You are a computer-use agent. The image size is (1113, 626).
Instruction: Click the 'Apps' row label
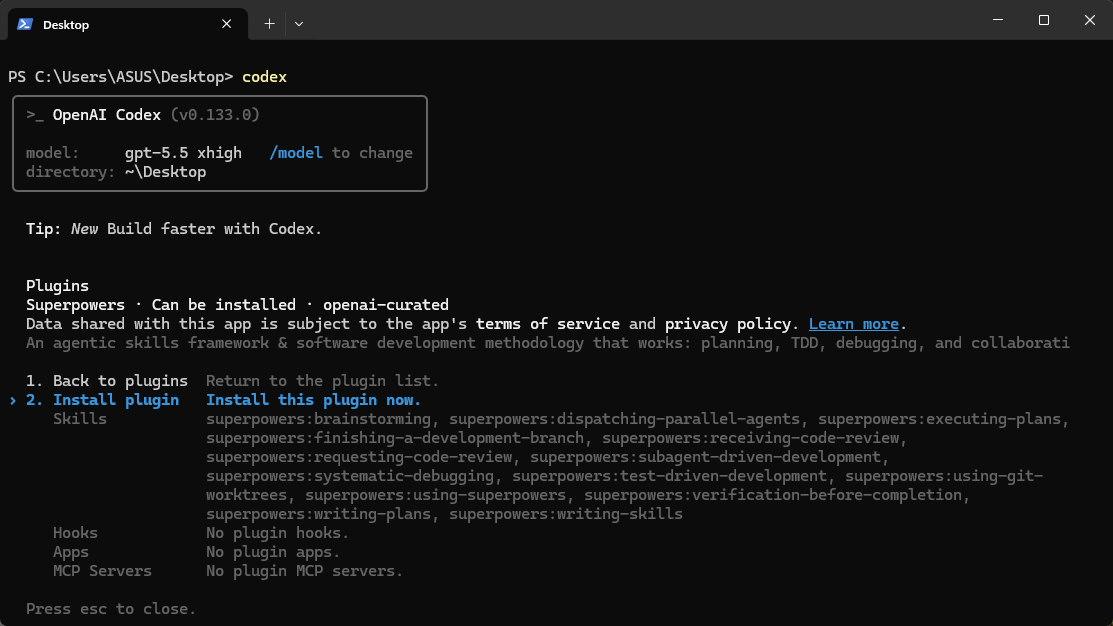pos(71,552)
